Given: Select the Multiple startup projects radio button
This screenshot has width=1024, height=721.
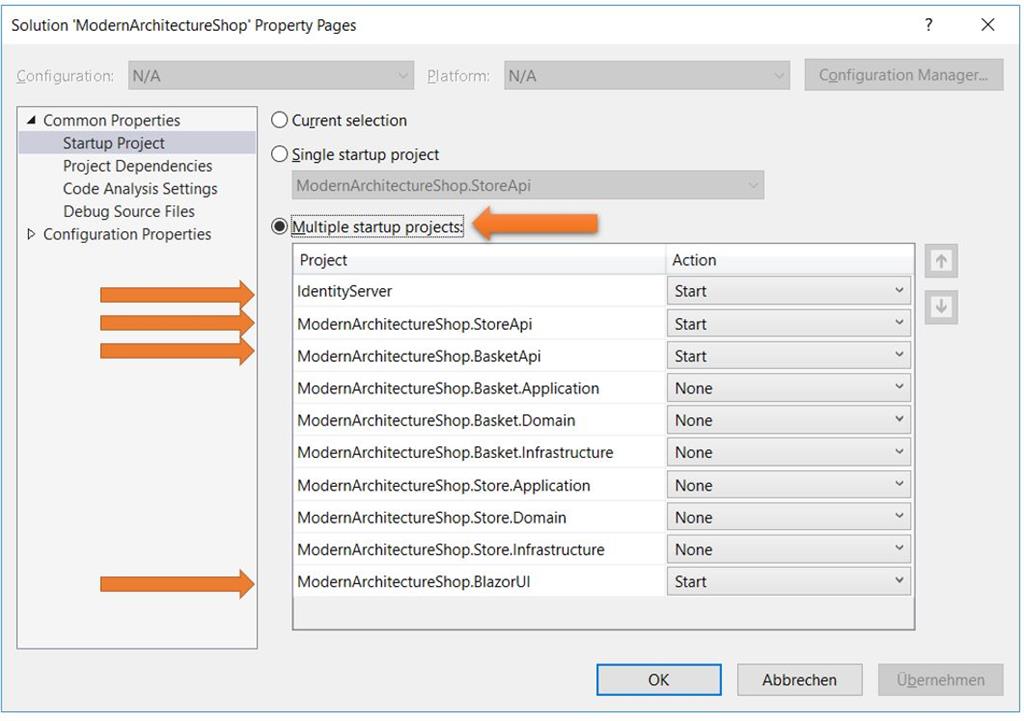Looking at the screenshot, I should pyautogui.click(x=280, y=227).
